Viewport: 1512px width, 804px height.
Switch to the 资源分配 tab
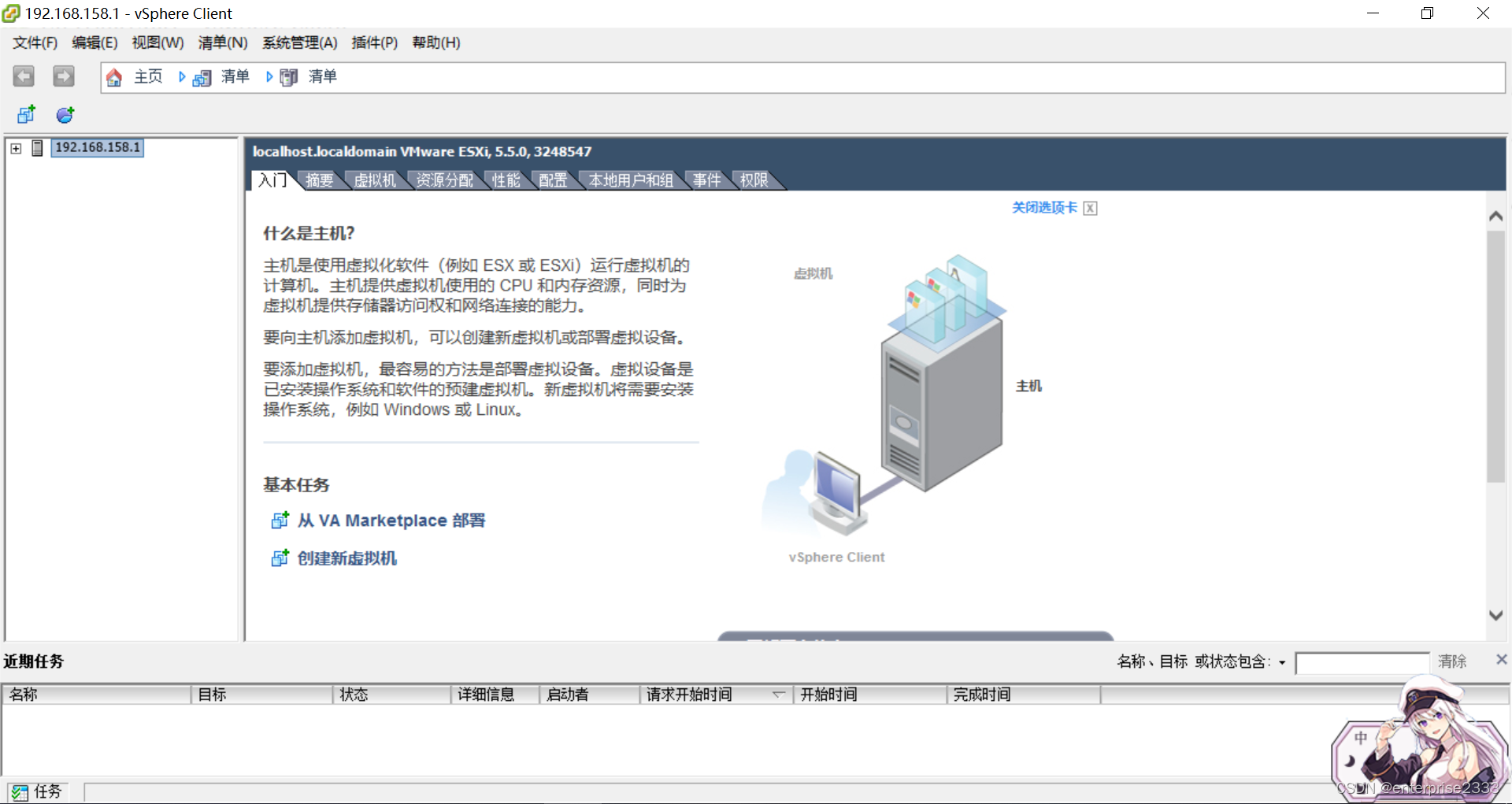[x=444, y=180]
